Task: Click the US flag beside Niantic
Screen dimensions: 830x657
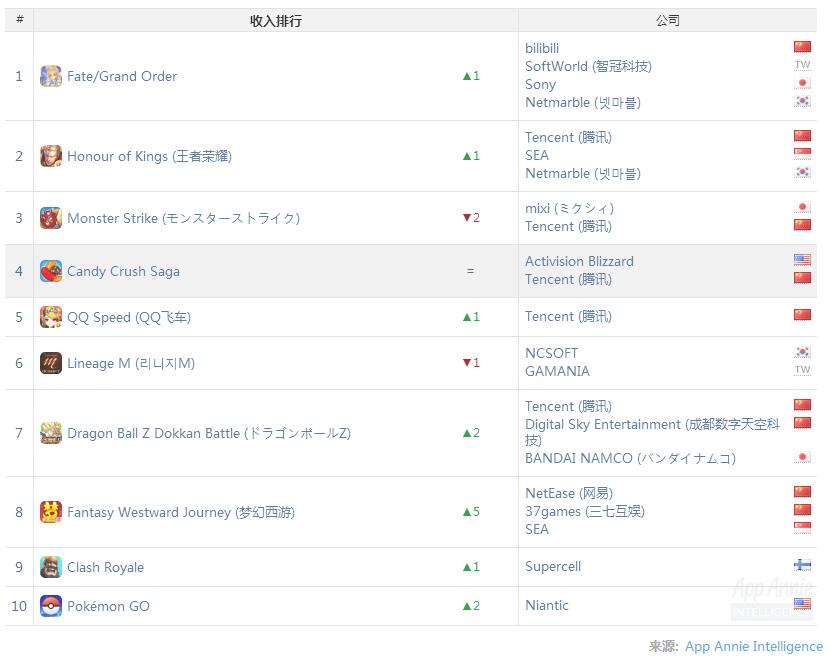Action: click(802, 604)
